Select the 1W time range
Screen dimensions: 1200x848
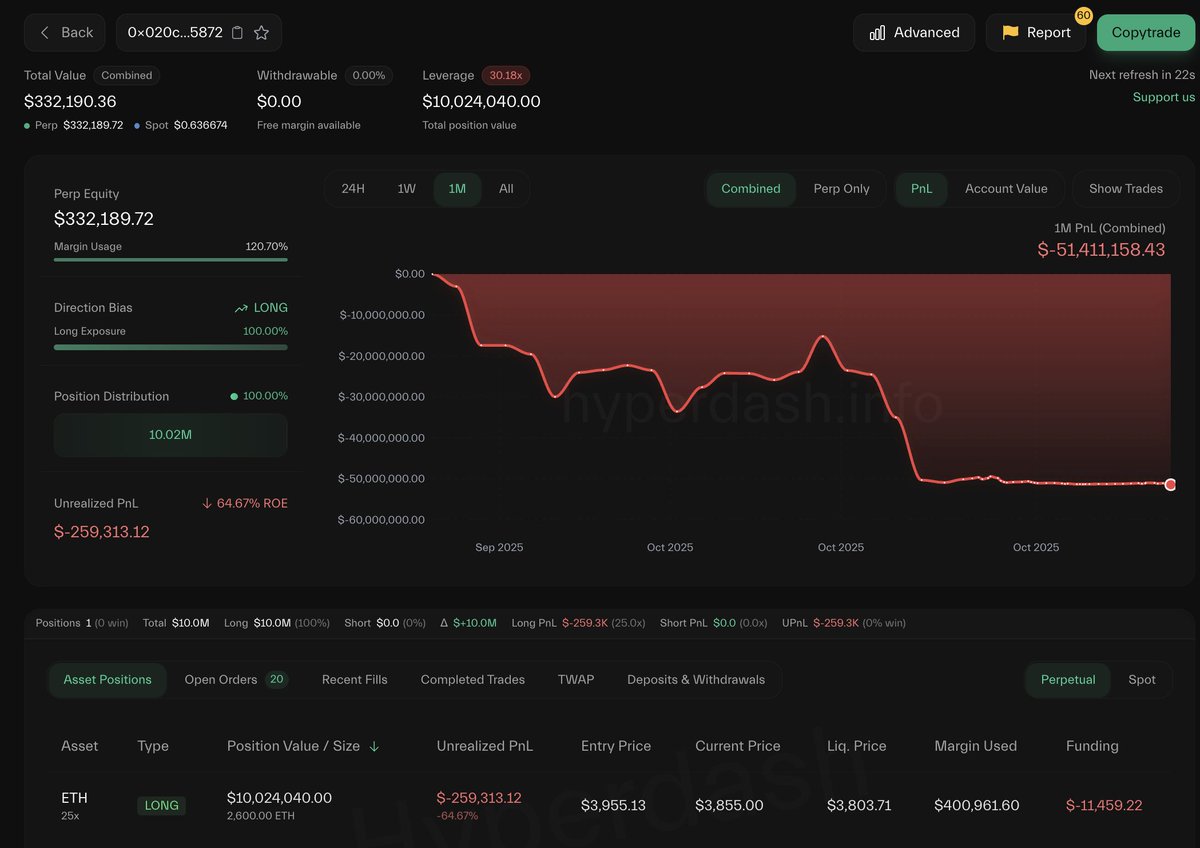click(406, 188)
